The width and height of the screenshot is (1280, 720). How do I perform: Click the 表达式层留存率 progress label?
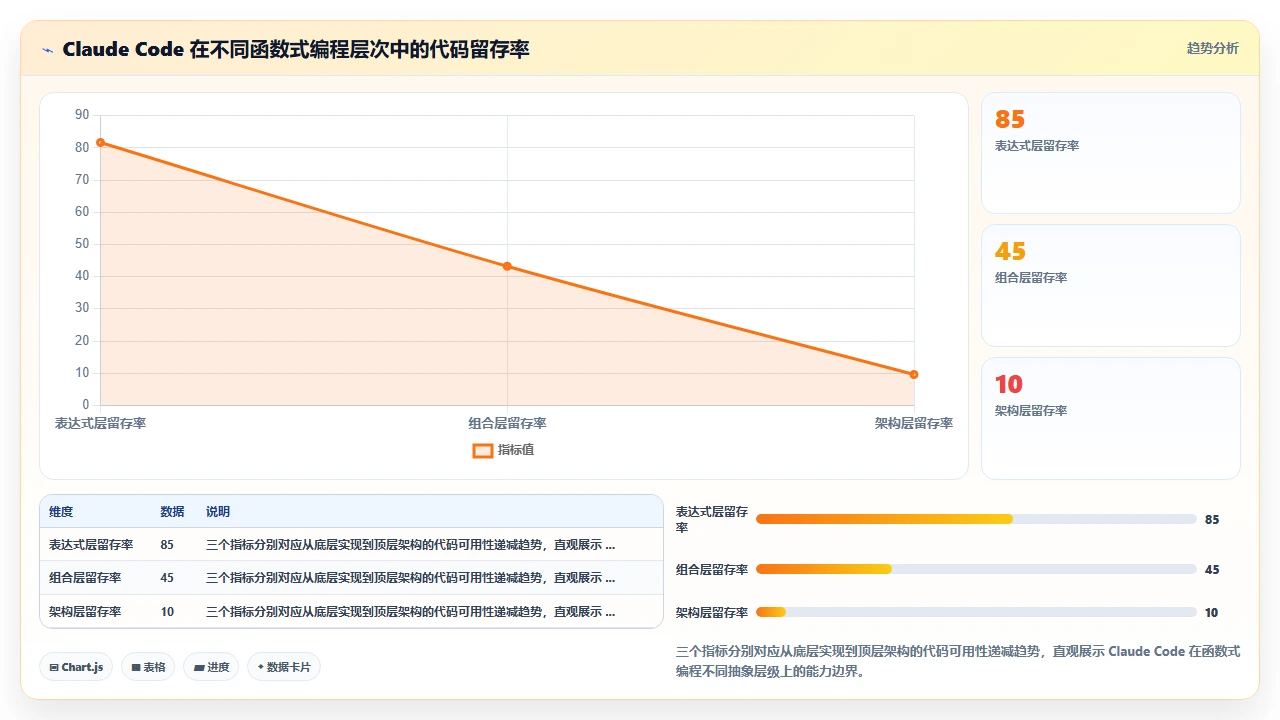712,519
